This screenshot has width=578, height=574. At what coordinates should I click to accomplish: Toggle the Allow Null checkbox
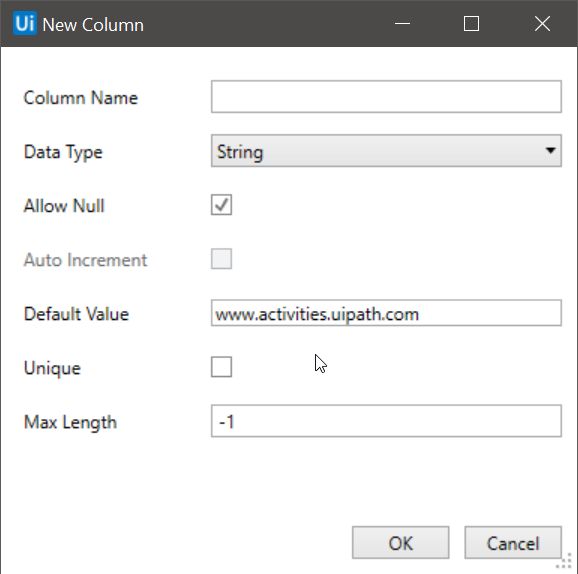[x=222, y=205]
